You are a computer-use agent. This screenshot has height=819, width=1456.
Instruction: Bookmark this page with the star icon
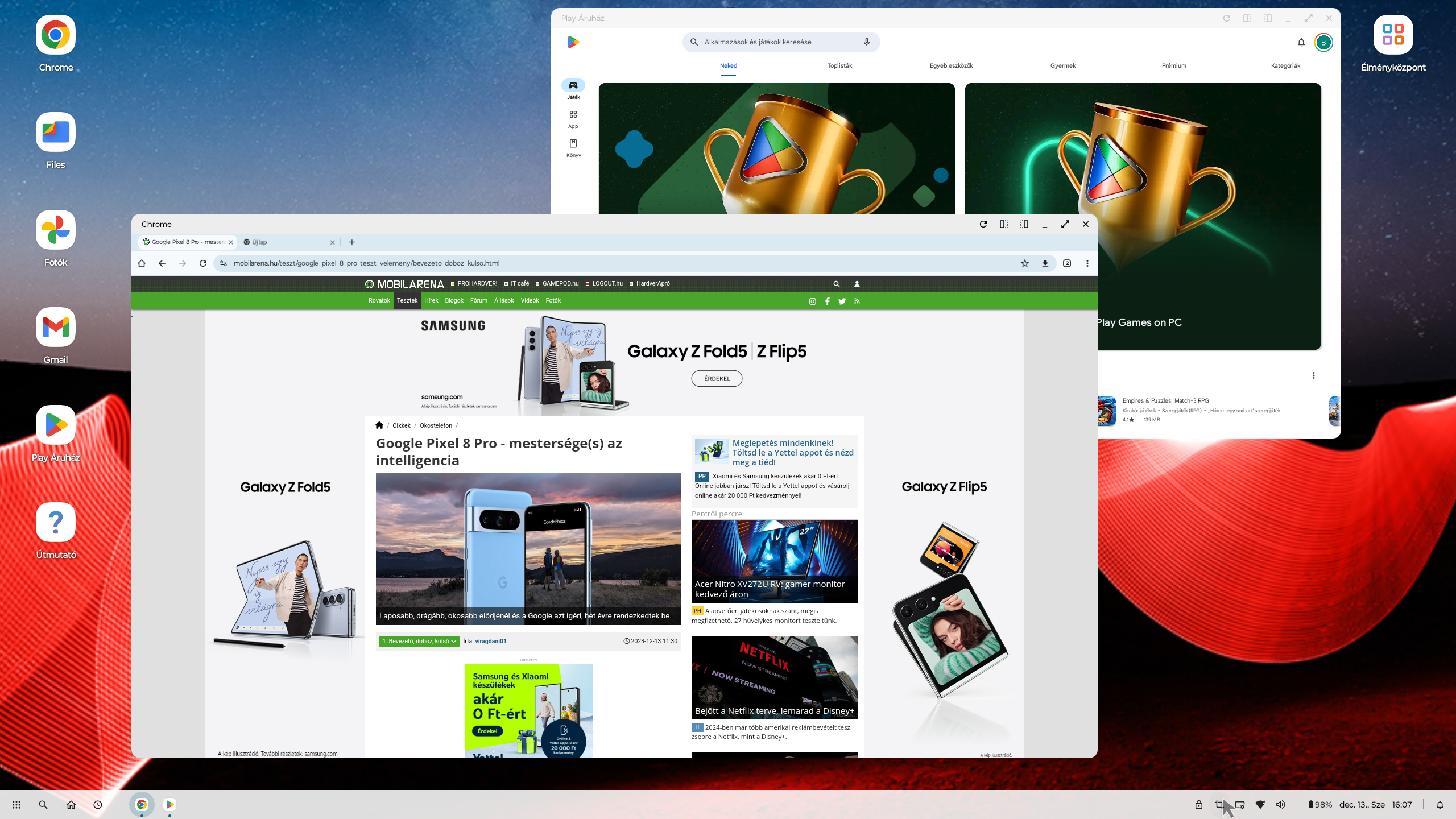coord(1025,263)
